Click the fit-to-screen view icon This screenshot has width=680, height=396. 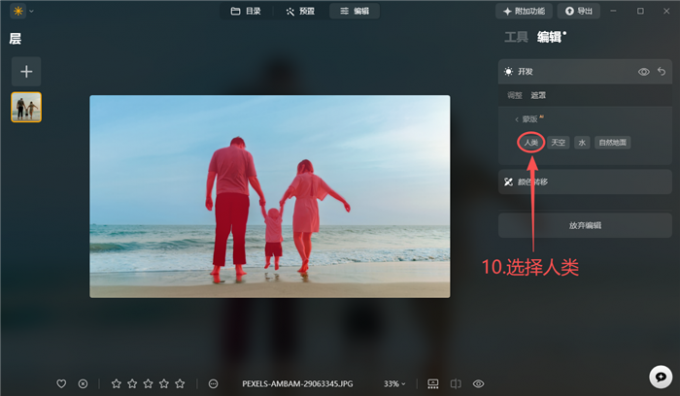[x=433, y=383]
